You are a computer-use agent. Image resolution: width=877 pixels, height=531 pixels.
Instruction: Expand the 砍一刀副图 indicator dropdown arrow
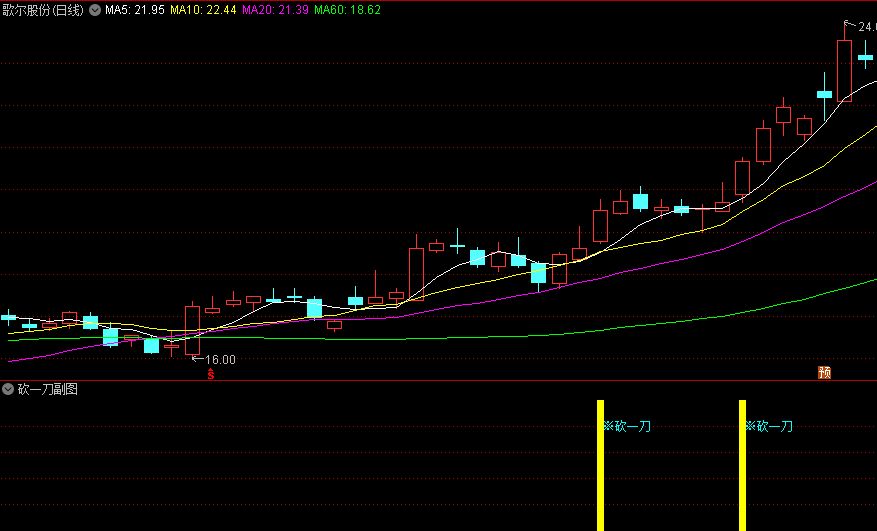coord(8,389)
